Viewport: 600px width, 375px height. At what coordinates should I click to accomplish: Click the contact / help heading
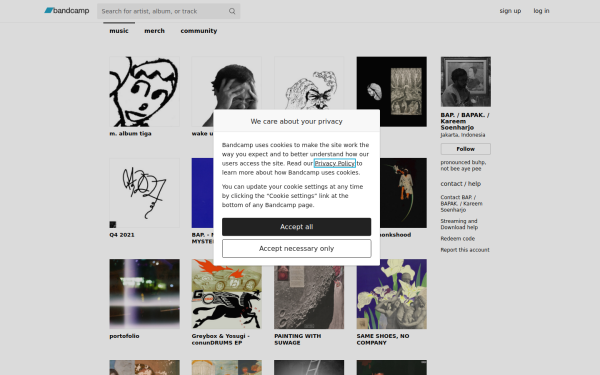click(461, 184)
